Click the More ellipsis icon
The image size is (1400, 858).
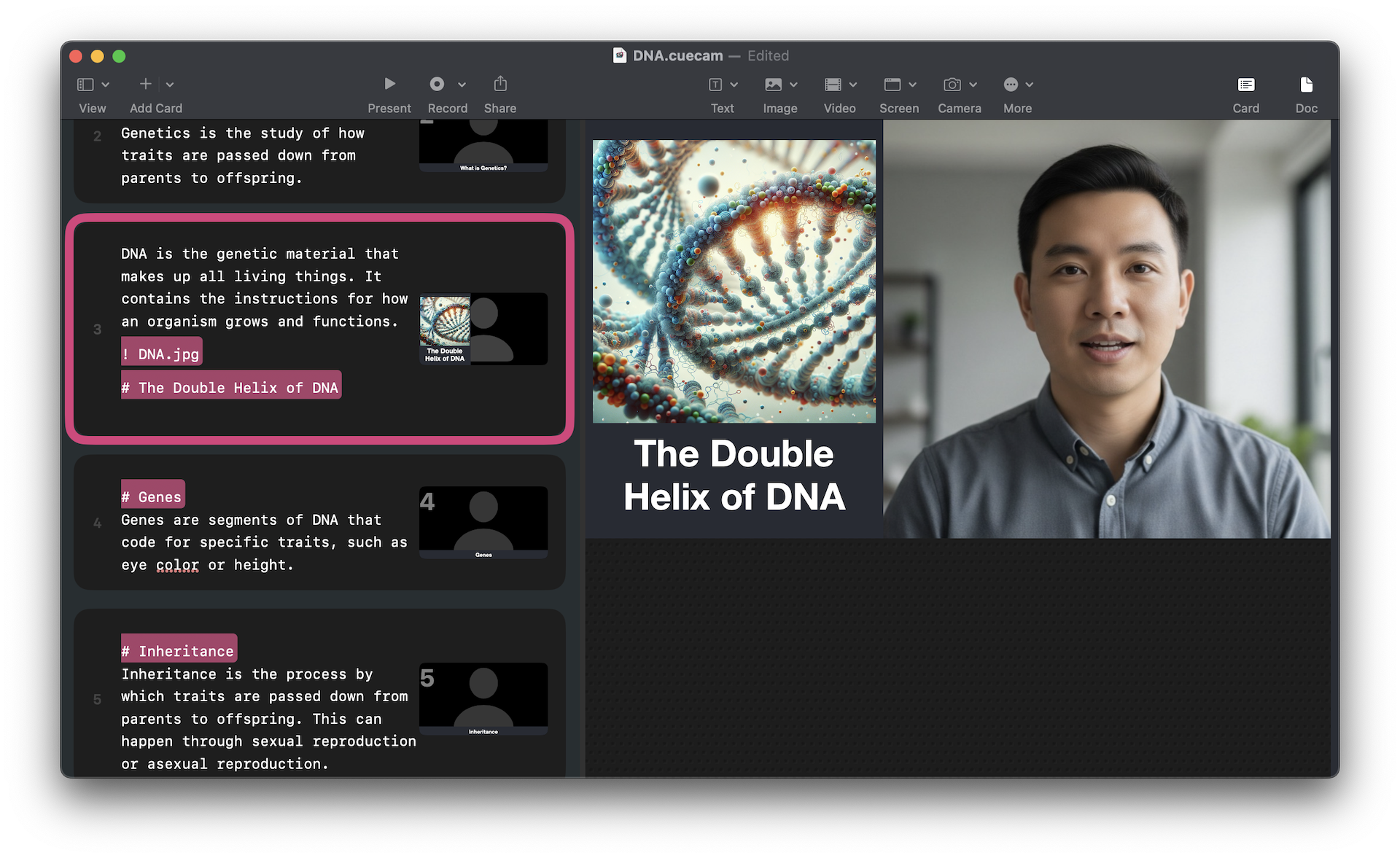point(1011,85)
